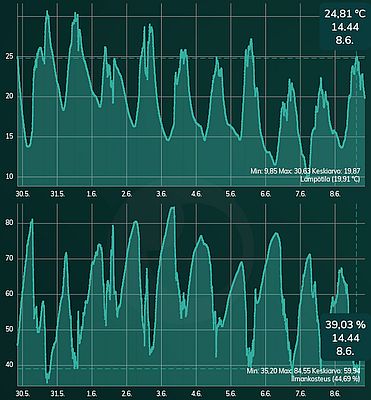The width and height of the screenshot is (371, 400).
Task: Select date 31.5. under the temperature chart
Action: [x=57, y=194]
